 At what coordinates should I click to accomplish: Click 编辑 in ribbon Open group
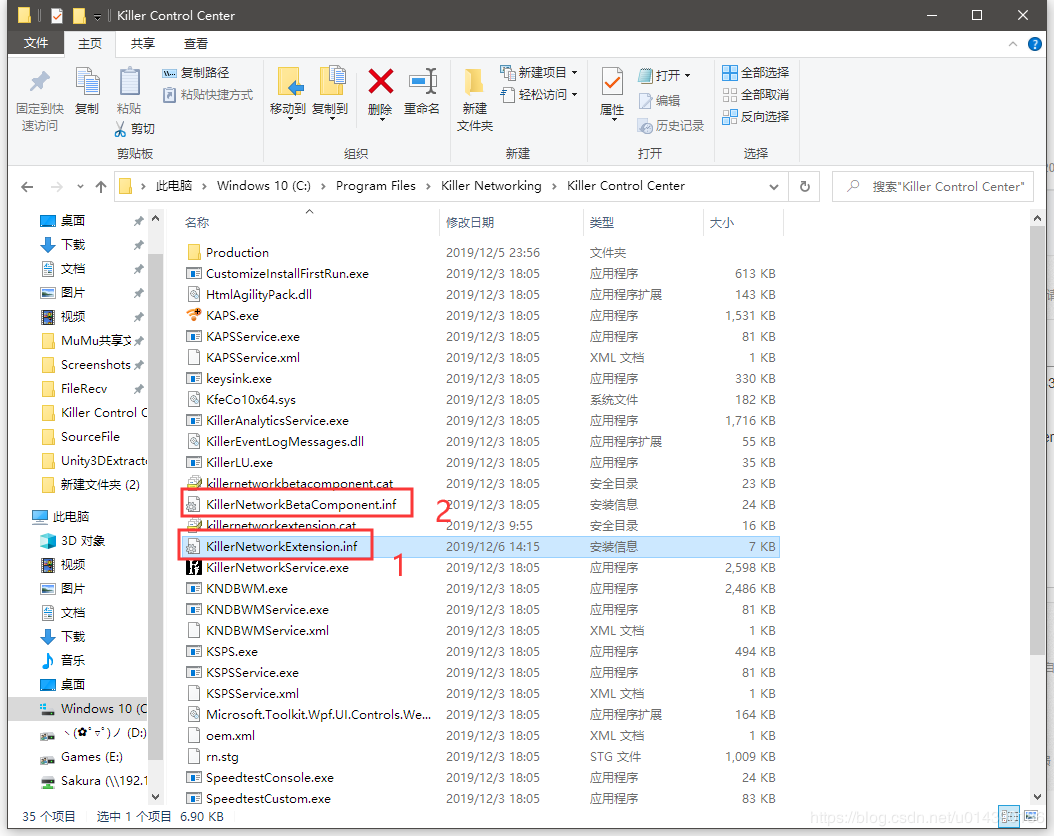click(659, 101)
